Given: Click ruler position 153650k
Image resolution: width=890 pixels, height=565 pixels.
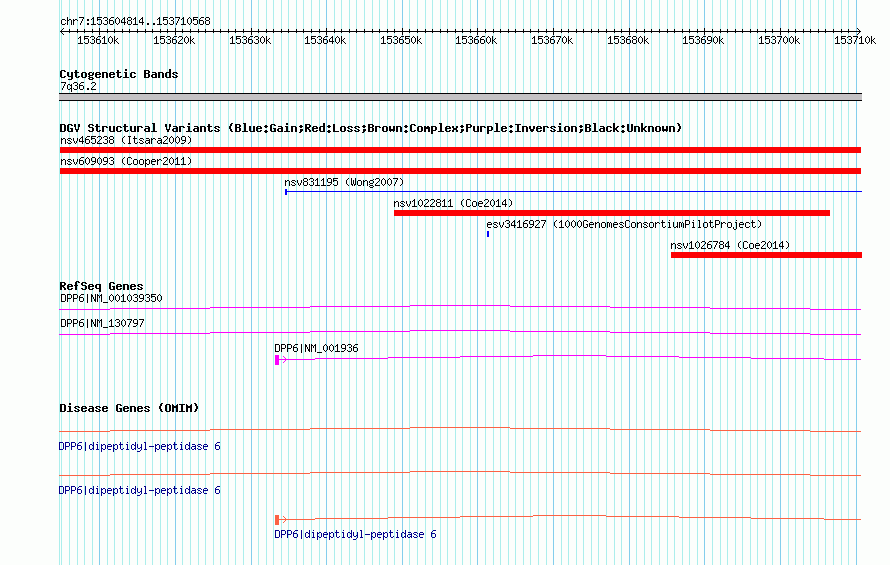Looking at the screenshot, I should (401, 40).
